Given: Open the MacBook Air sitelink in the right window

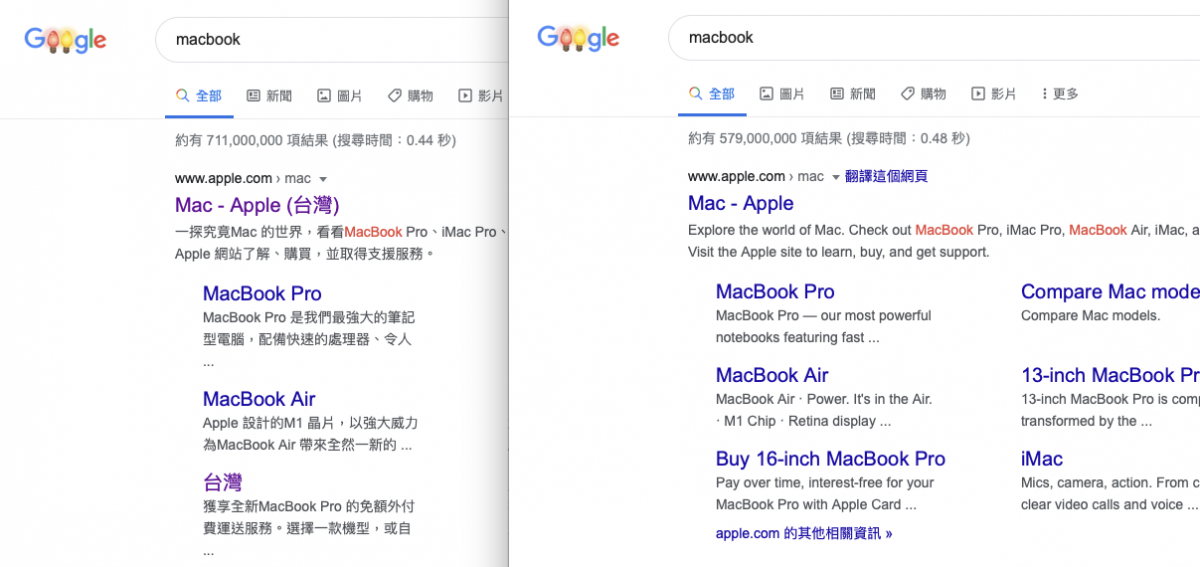Looking at the screenshot, I should (x=772, y=375).
